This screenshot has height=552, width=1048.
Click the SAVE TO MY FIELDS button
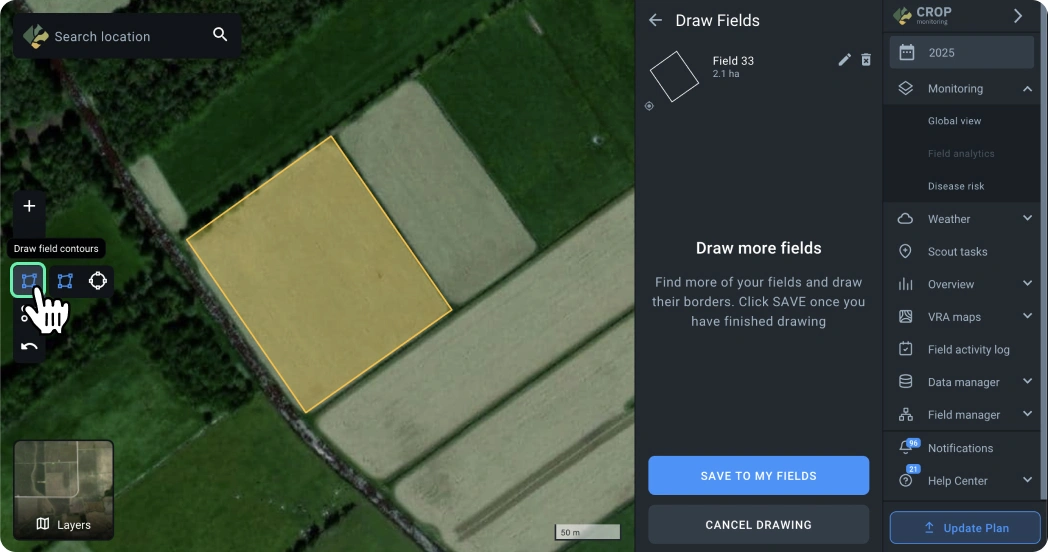758,476
